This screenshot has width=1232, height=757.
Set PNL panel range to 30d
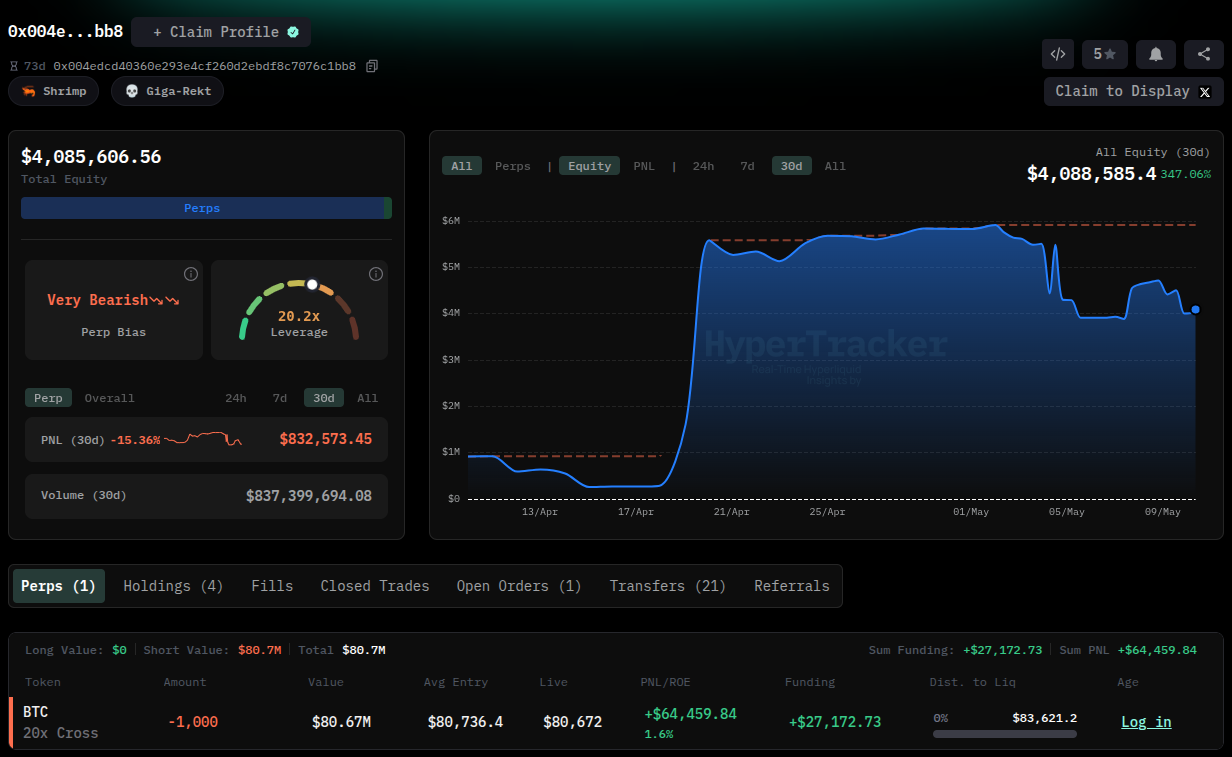pos(324,398)
